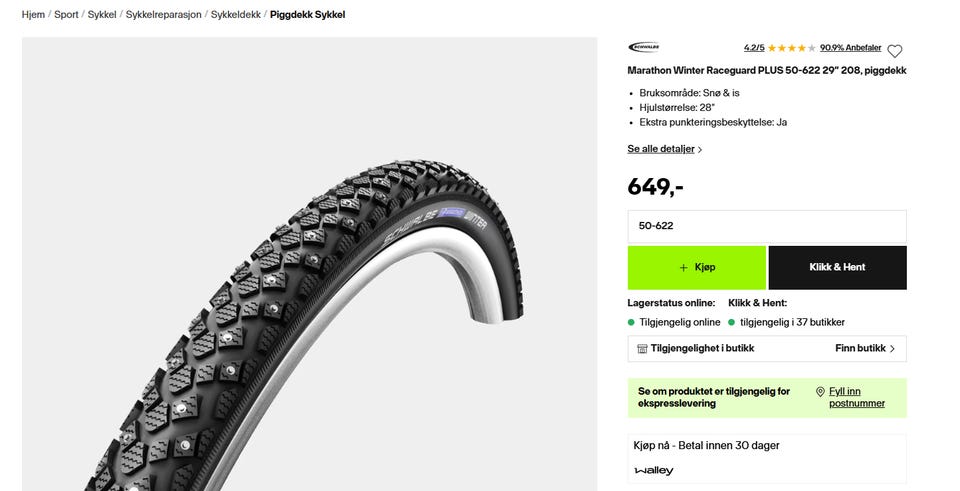Click the 4.2/5 rating score
Image resolution: width=960 pixels, height=491 pixels.
(754, 48)
